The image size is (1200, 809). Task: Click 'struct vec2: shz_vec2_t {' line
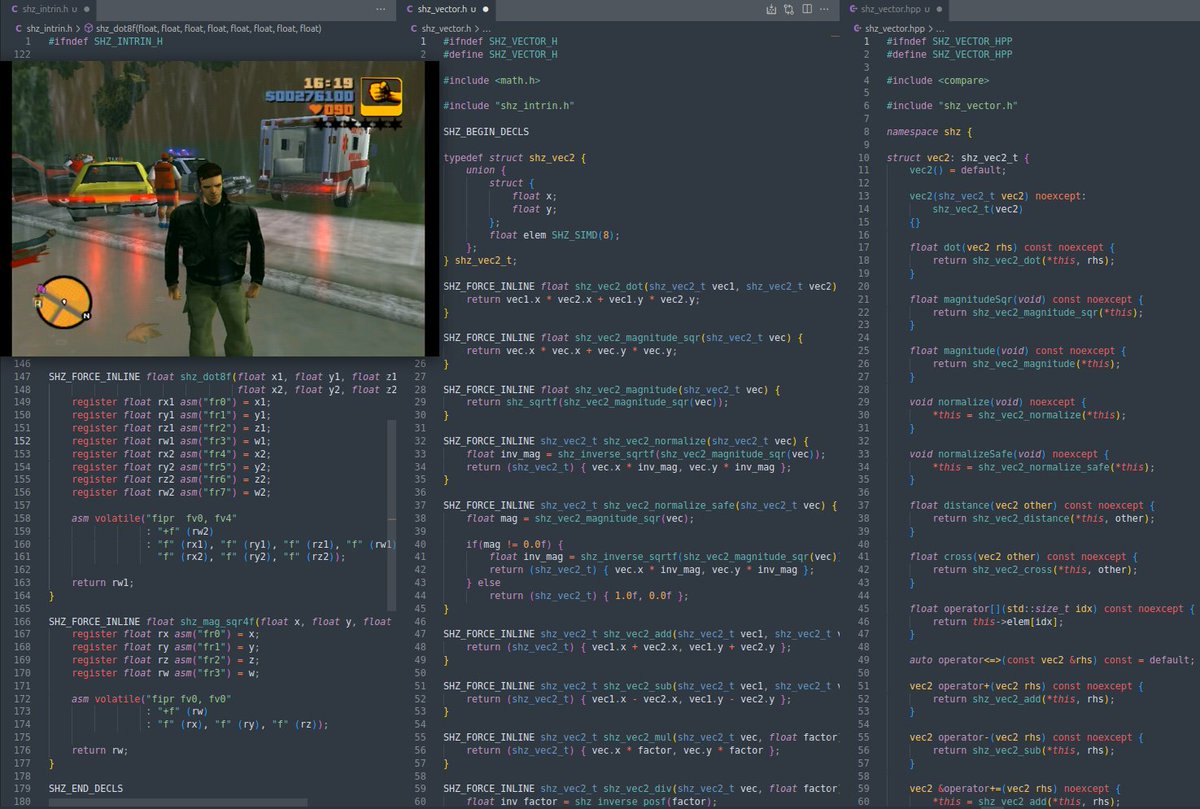957,158
